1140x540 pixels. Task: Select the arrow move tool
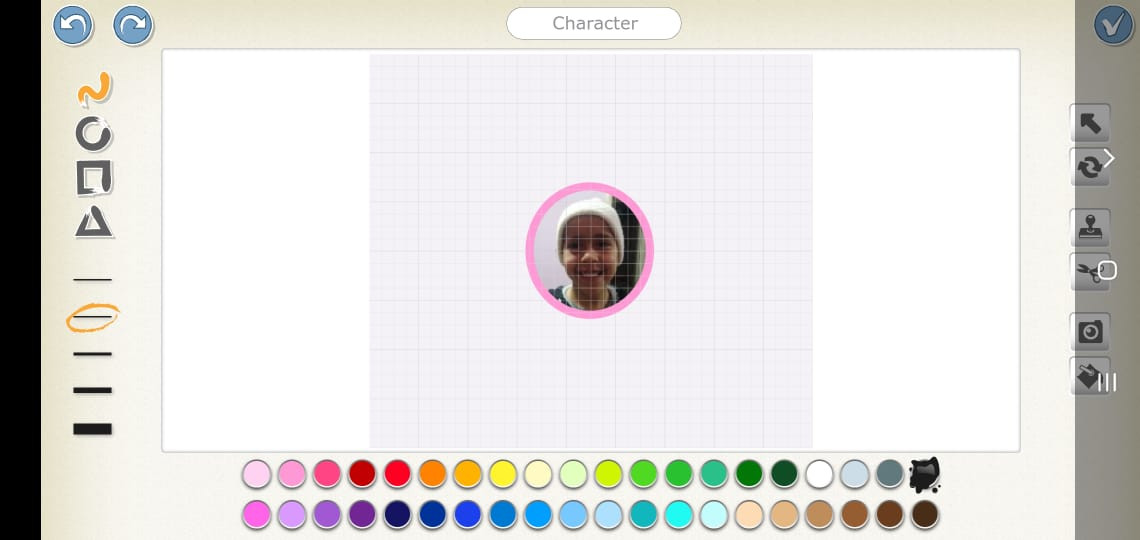click(1090, 124)
